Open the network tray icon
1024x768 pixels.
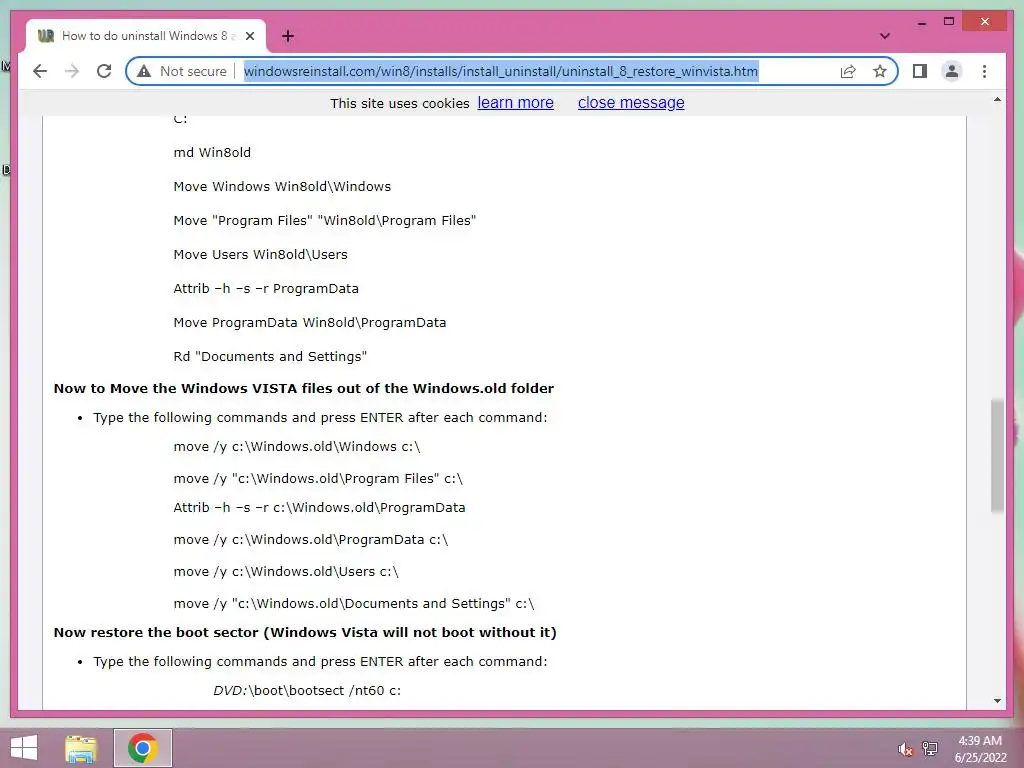coord(930,748)
